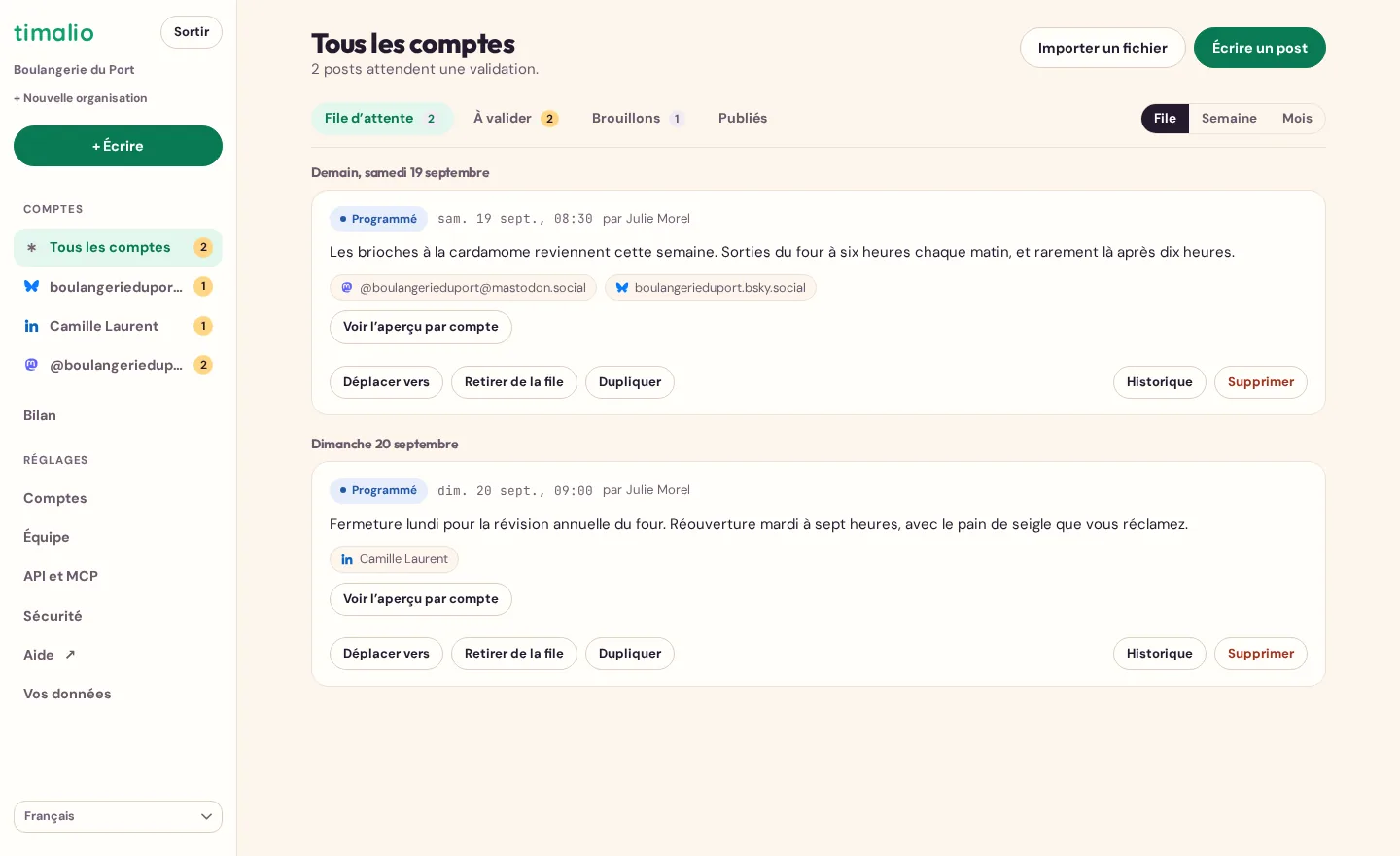Open the Publiés tab
Image resolution: width=1400 pixels, height=856 pixels.
tap(743, 119)
